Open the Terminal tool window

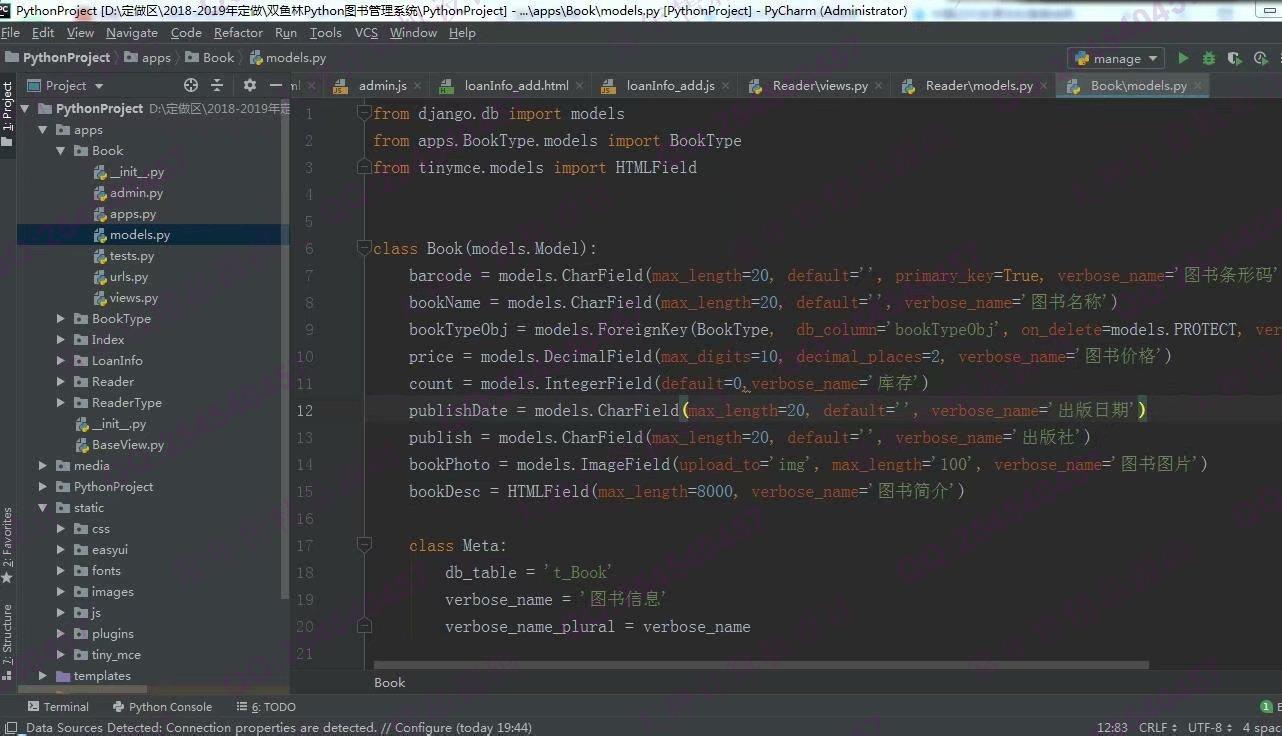point(57,707)
